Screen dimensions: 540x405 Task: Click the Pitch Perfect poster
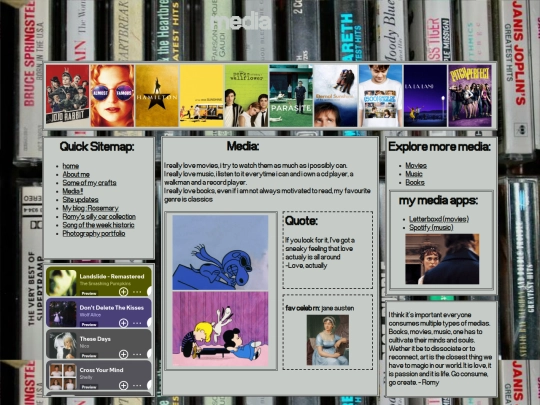pyautogui.click(x=470, y=95)
